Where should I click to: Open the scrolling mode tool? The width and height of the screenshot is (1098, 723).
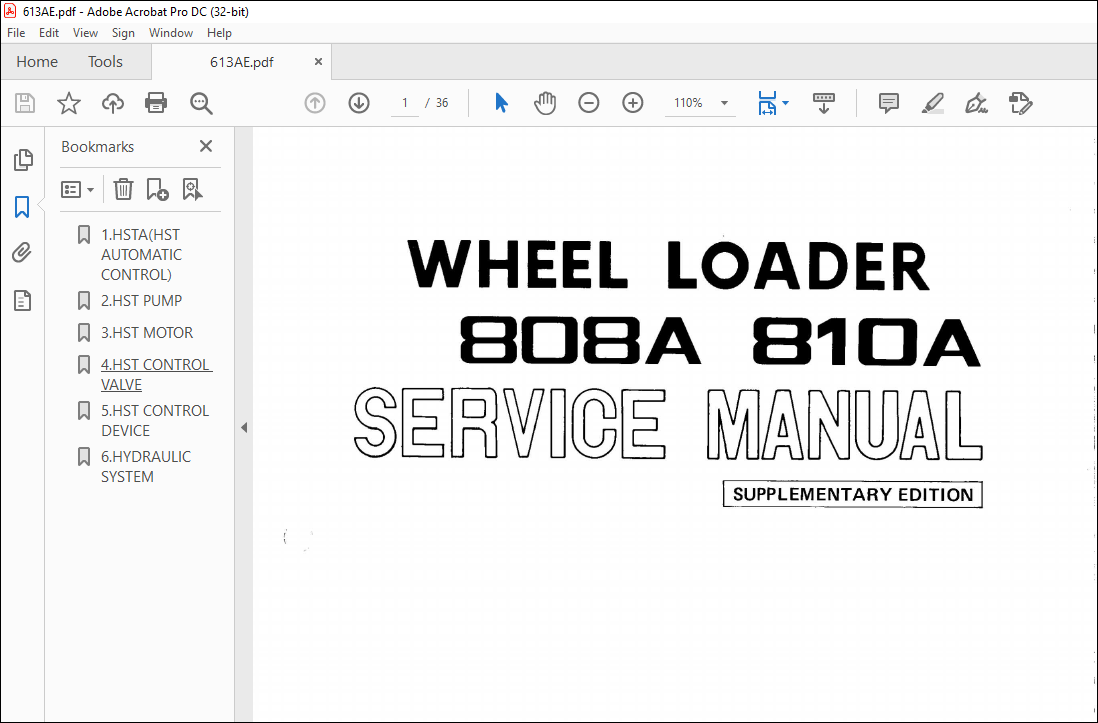coord(824,103)
